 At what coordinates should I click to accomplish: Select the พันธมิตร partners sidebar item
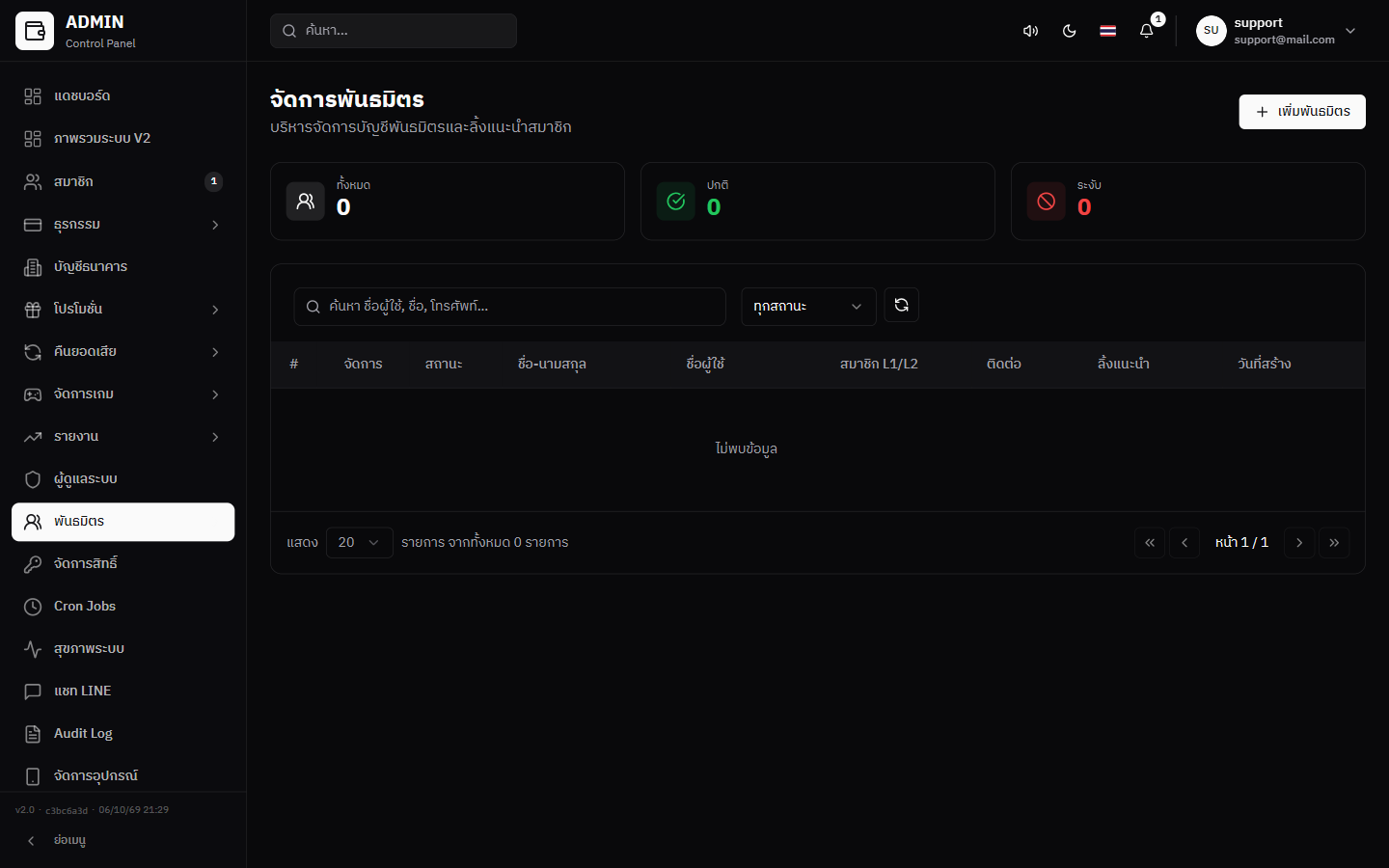(x=123, y=522)
